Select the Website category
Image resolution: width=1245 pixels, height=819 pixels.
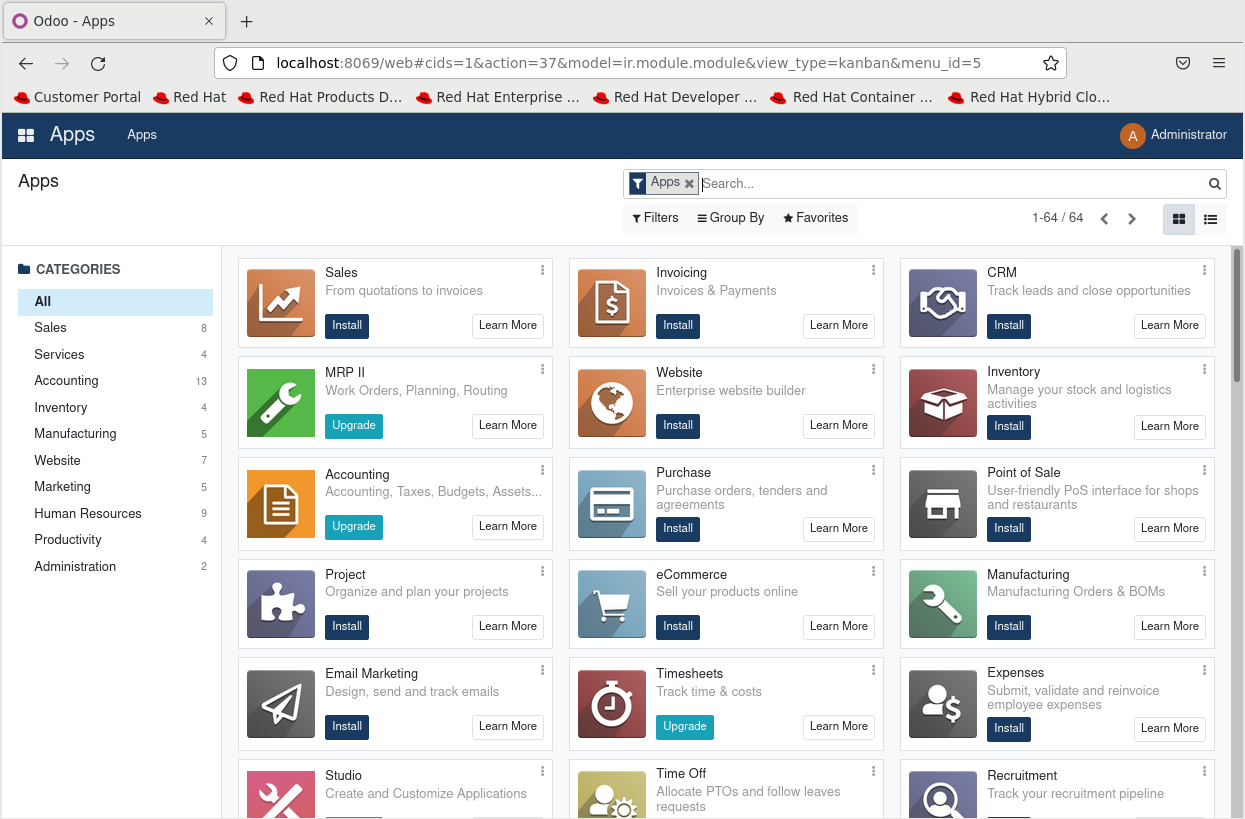coord(115,461)
